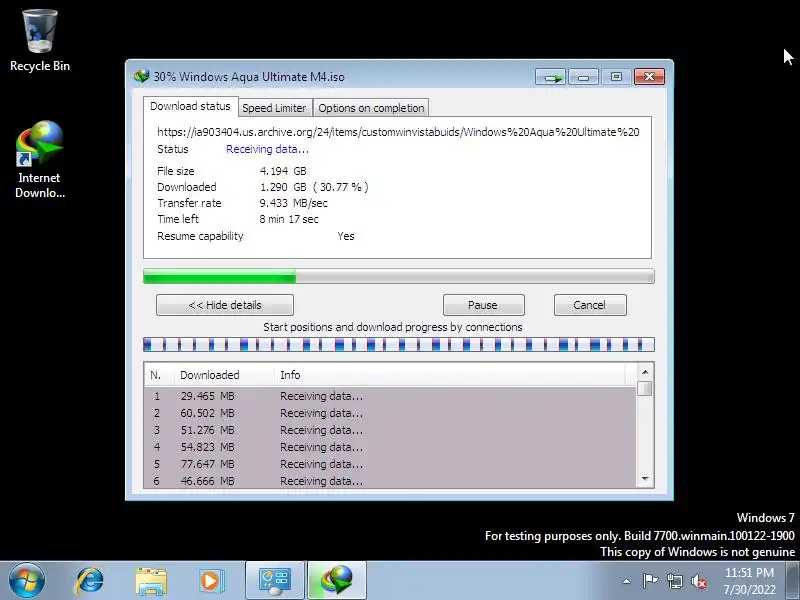Select connection row 4 with 54.823 MB
800x600 pixels.
[390, 447]
